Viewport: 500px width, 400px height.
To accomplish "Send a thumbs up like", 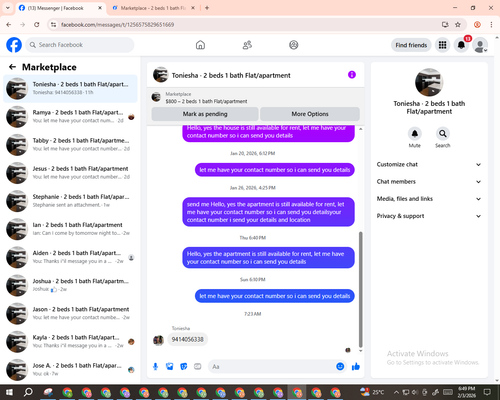I will (356, 367).
